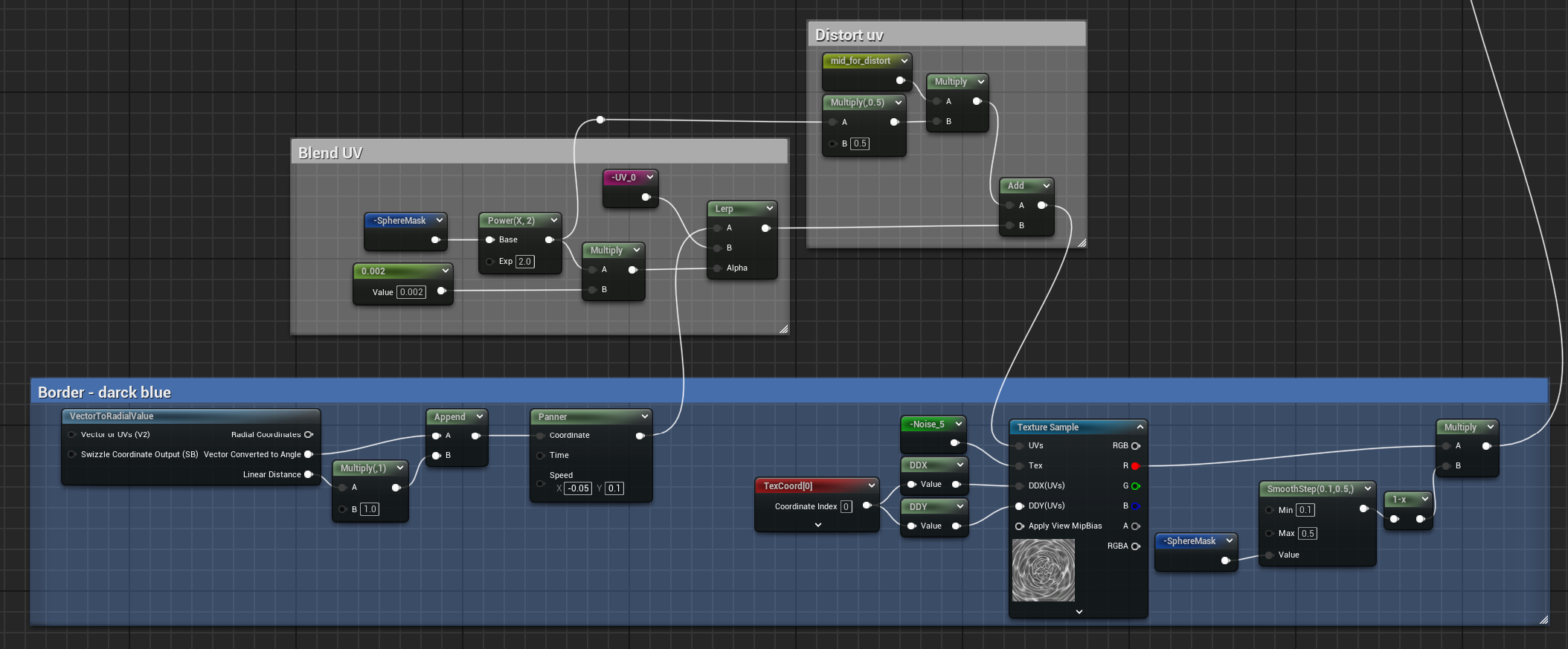Click the Vector Converted to Angle output pin
1568x649 pixels.
[308, 455]
